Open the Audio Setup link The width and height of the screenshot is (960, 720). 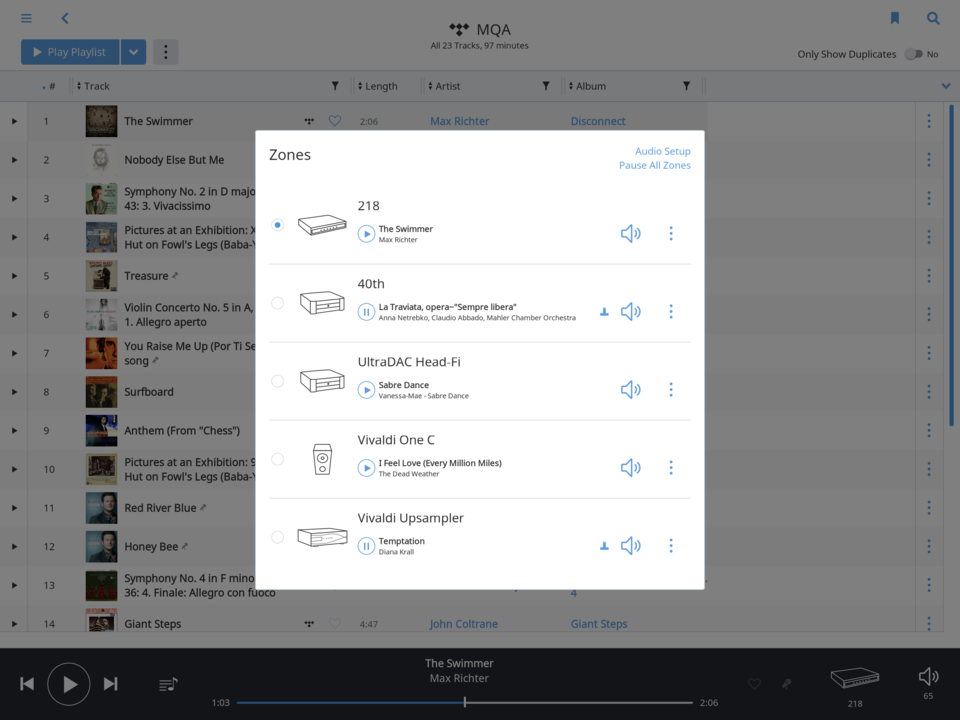(662, 151)
